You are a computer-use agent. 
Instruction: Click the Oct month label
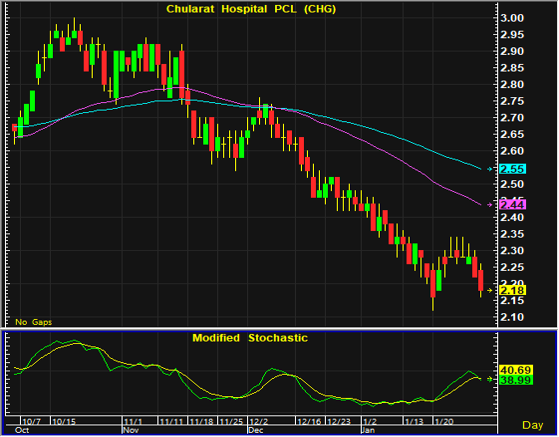pos(22,430)
